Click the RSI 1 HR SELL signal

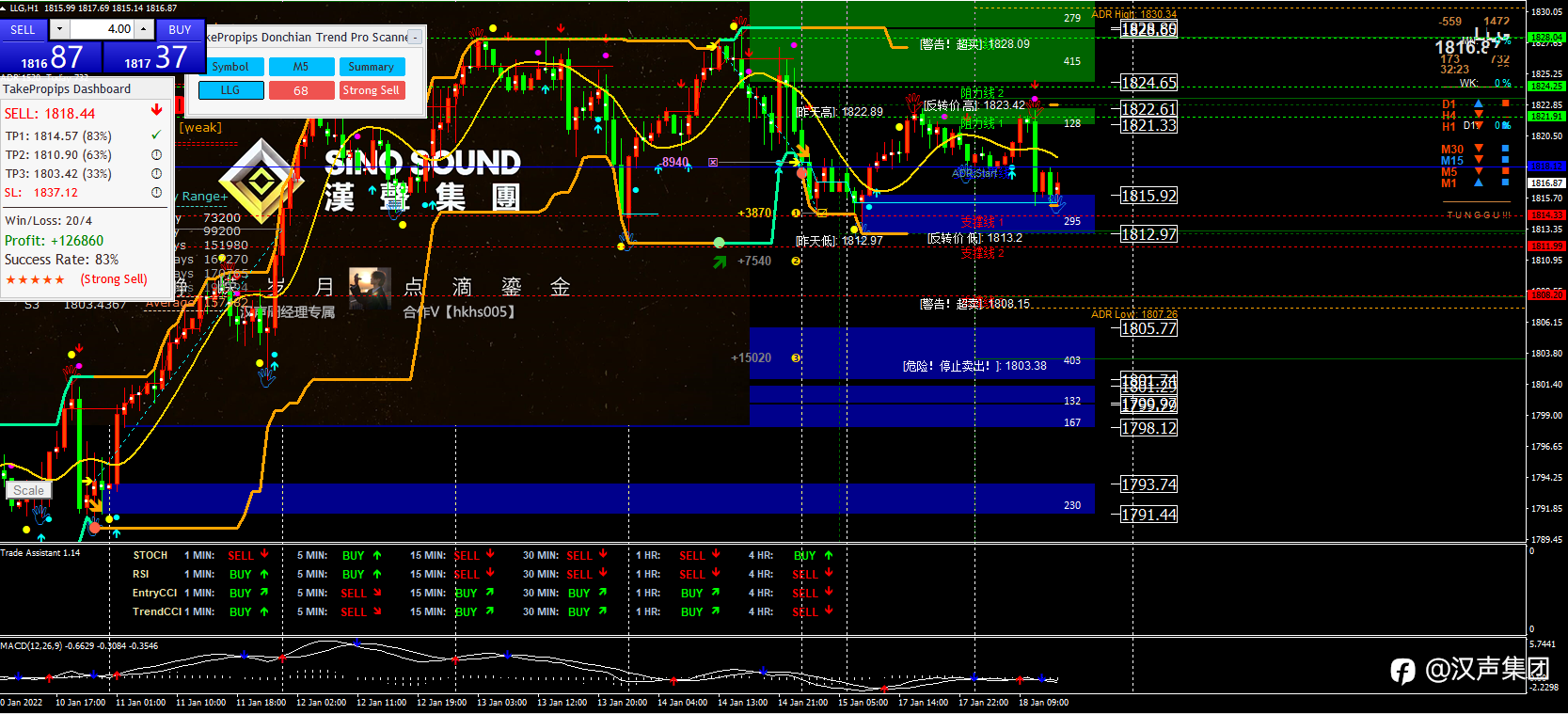[701, 574]
